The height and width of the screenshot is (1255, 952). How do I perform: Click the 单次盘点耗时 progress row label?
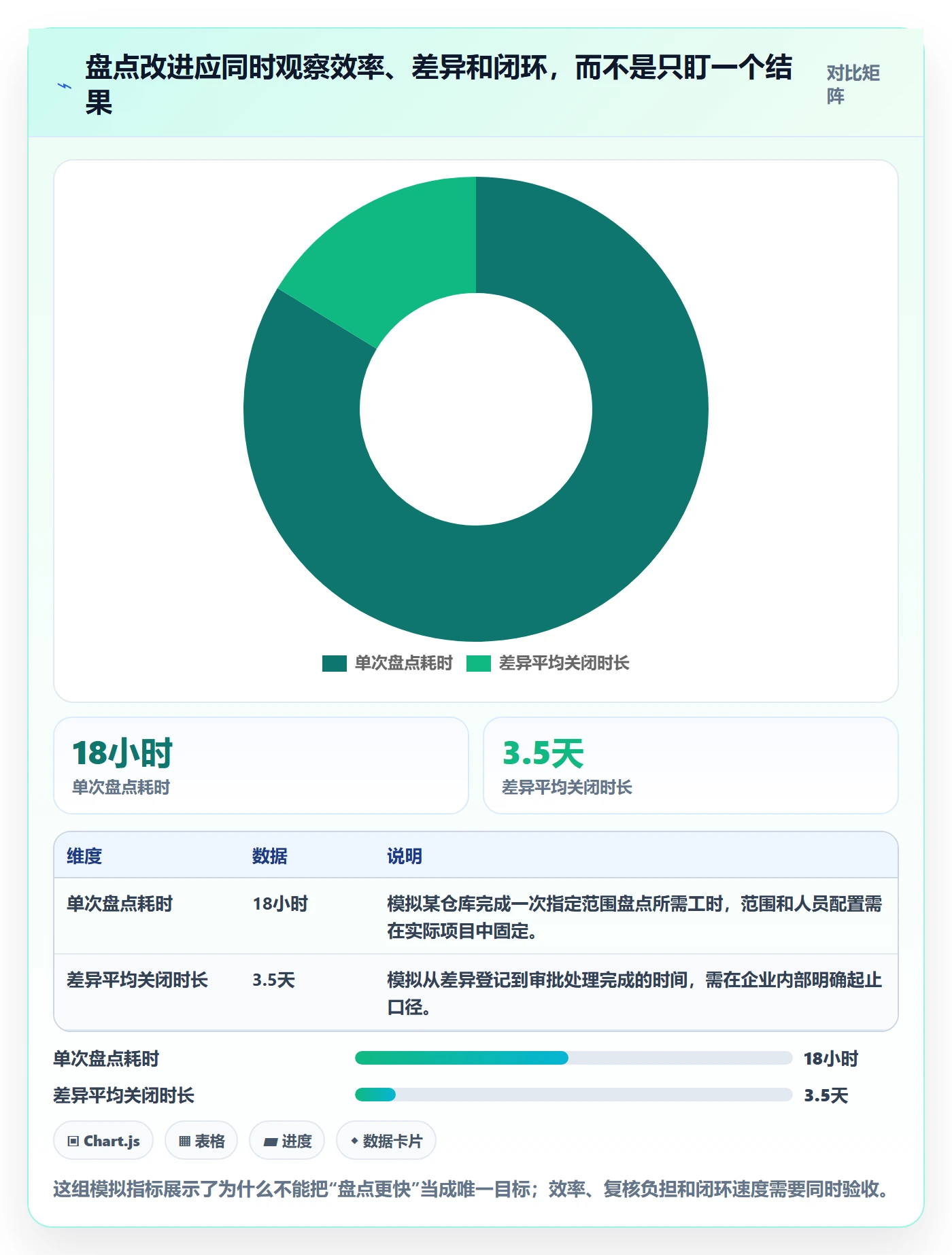tap(106, 1059)
